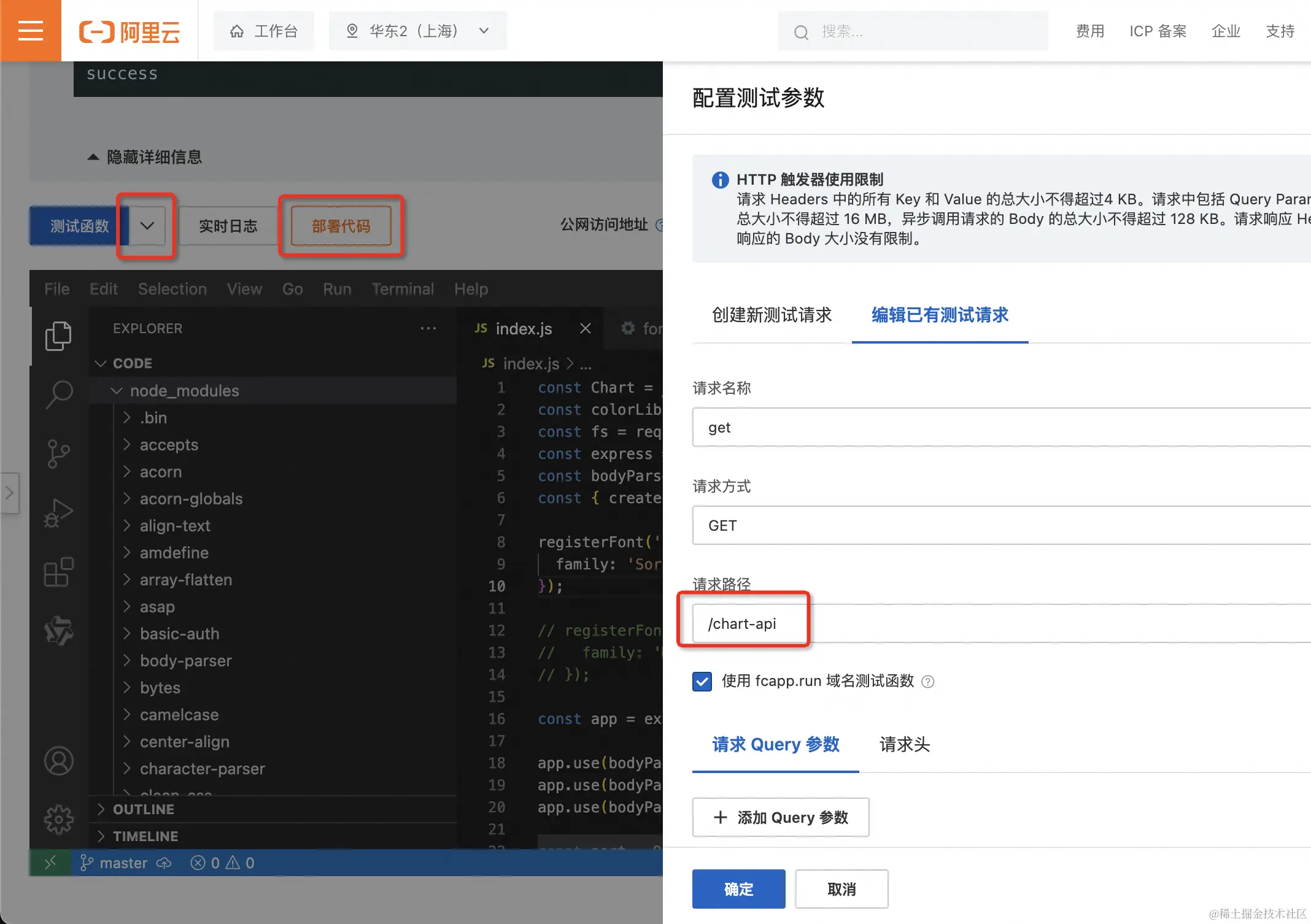Expand the OUTLINE section
1311x924 pixels.
point(143,809)
